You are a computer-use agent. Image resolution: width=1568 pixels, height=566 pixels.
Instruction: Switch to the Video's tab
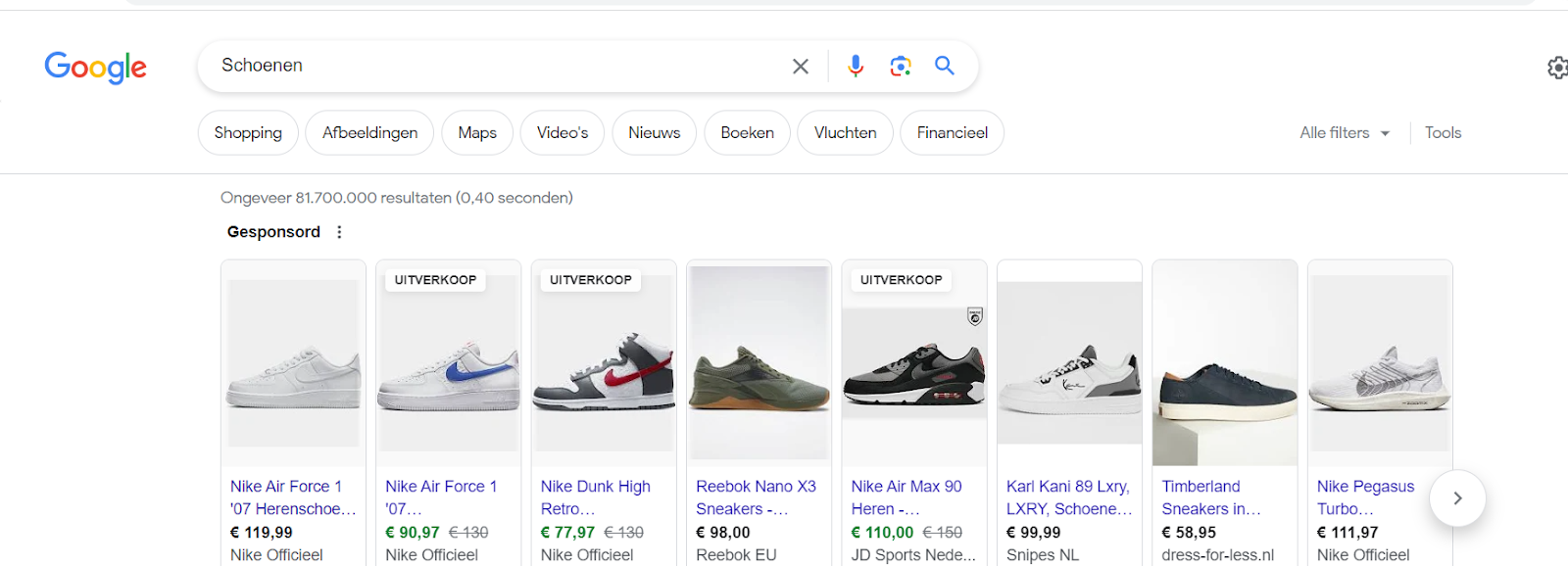click(563, 132)
